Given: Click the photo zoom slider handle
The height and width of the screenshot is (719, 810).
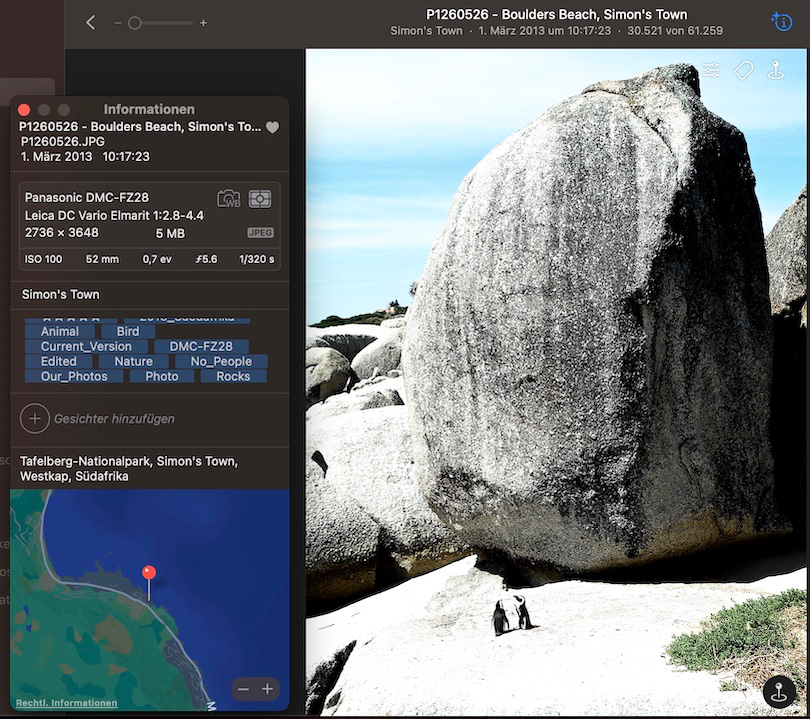Looking at the screenshot, I should (134, 22).
